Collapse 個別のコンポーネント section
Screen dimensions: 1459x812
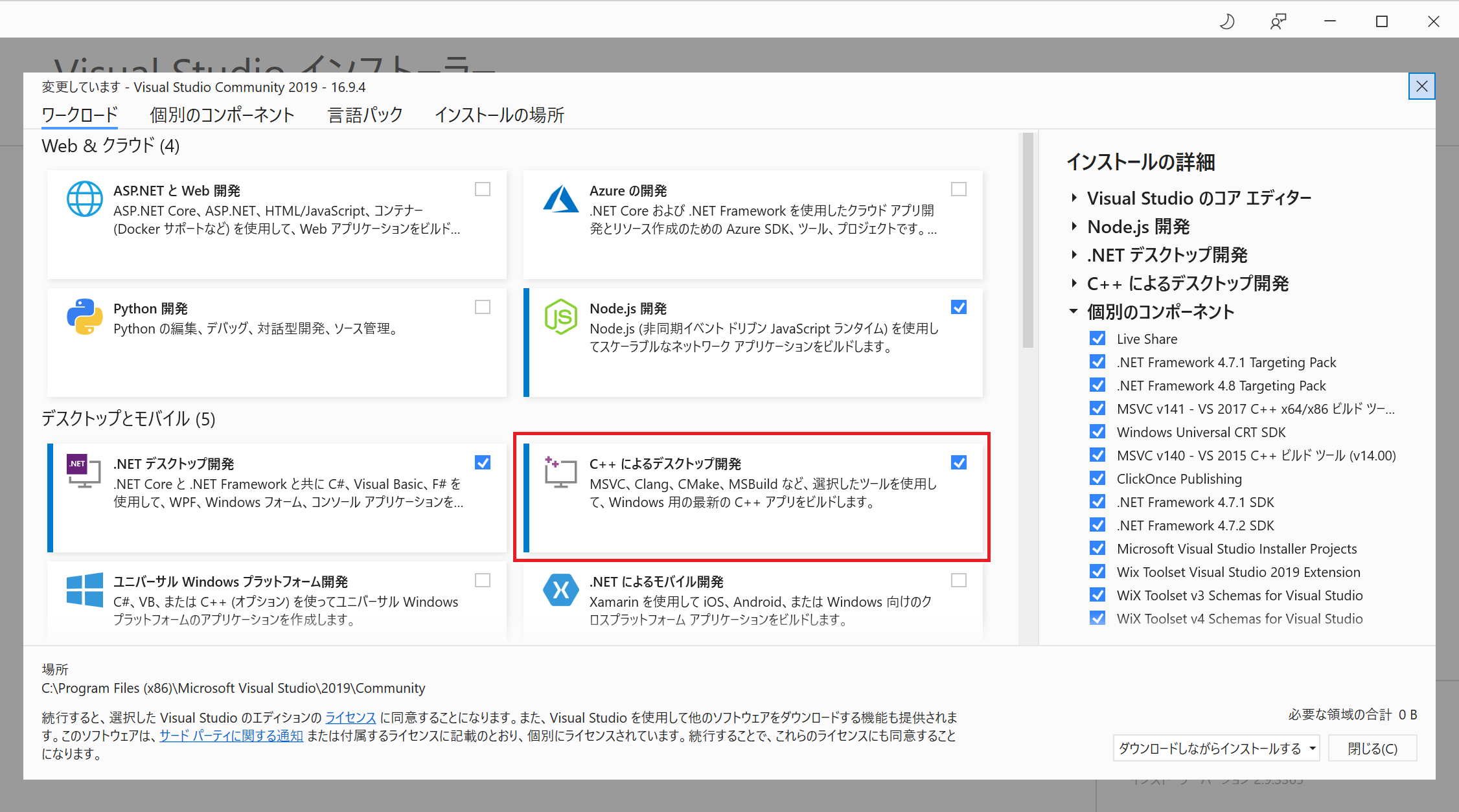[x=1074, y=311]
